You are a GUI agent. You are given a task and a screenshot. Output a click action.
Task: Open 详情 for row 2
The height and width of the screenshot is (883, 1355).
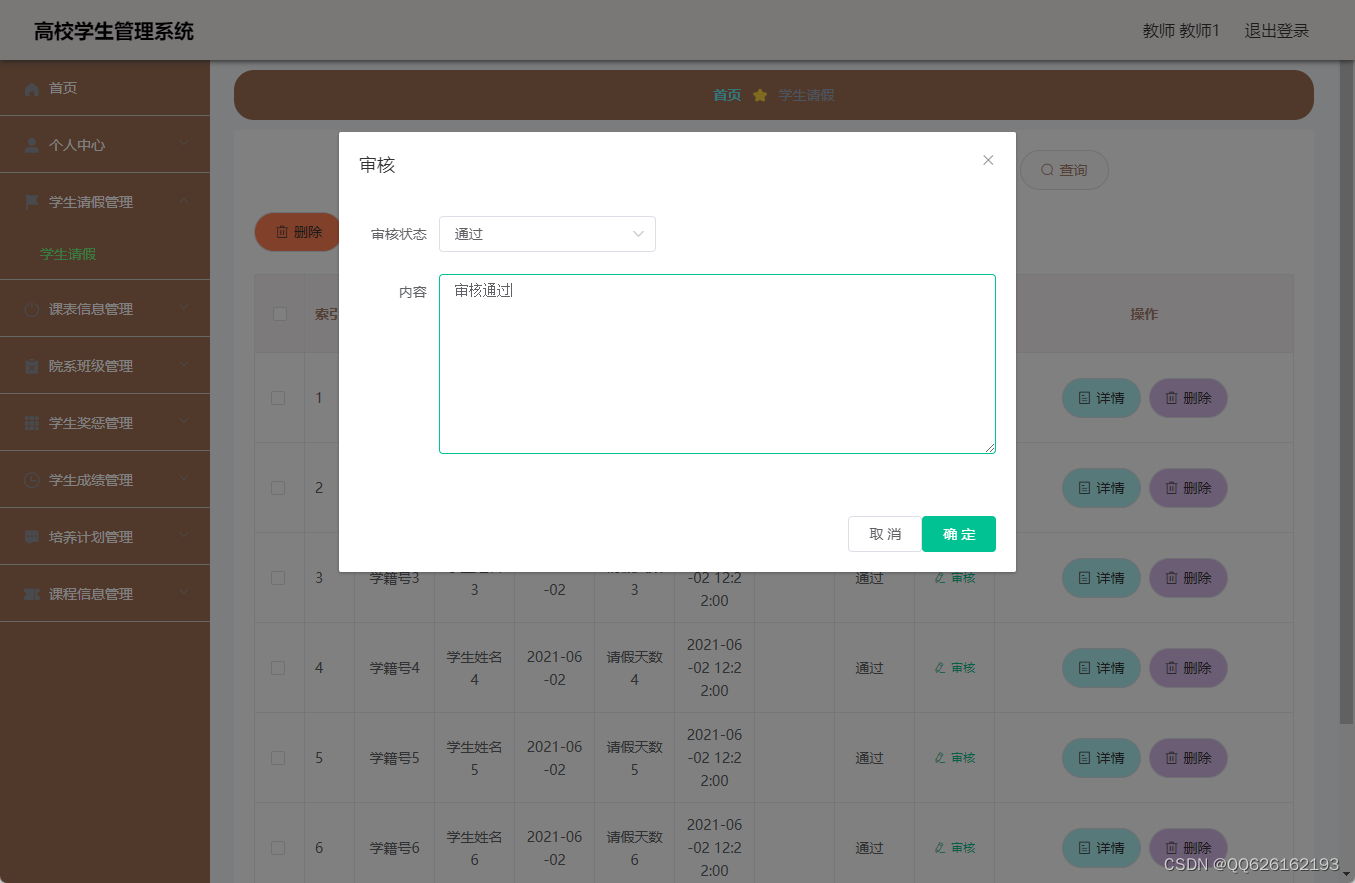point(1101,488)
